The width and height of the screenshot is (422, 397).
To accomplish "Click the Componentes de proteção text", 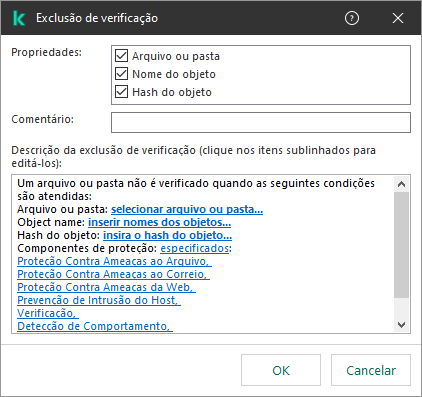I will [87, 248].
